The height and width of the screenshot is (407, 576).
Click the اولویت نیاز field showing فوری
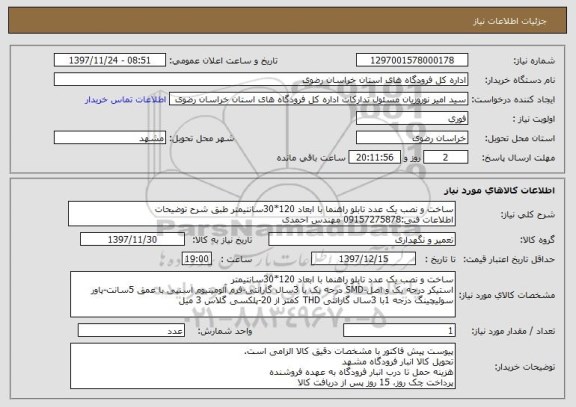(412, 119)
